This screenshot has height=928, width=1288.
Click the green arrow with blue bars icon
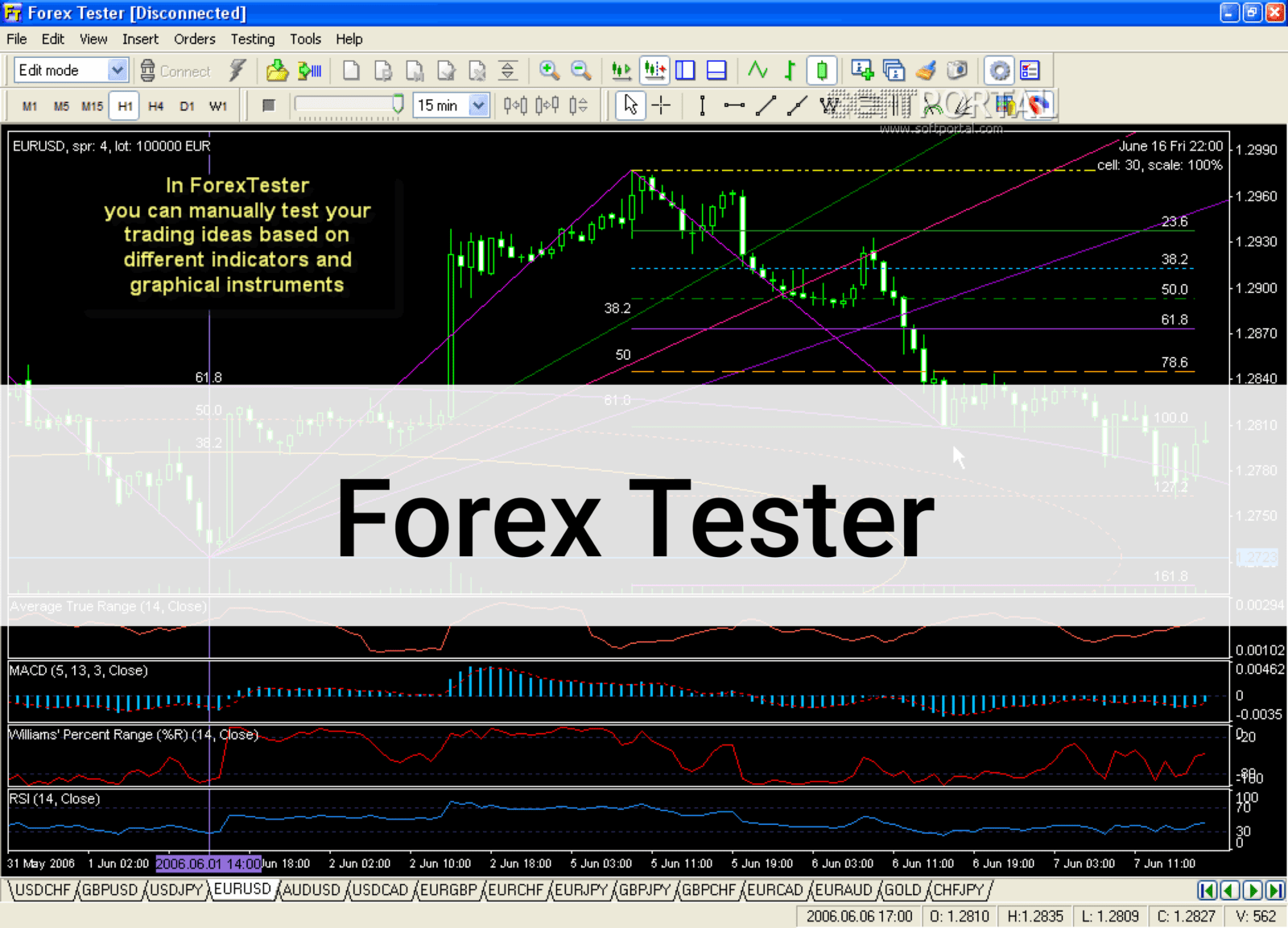pos(309,71)
